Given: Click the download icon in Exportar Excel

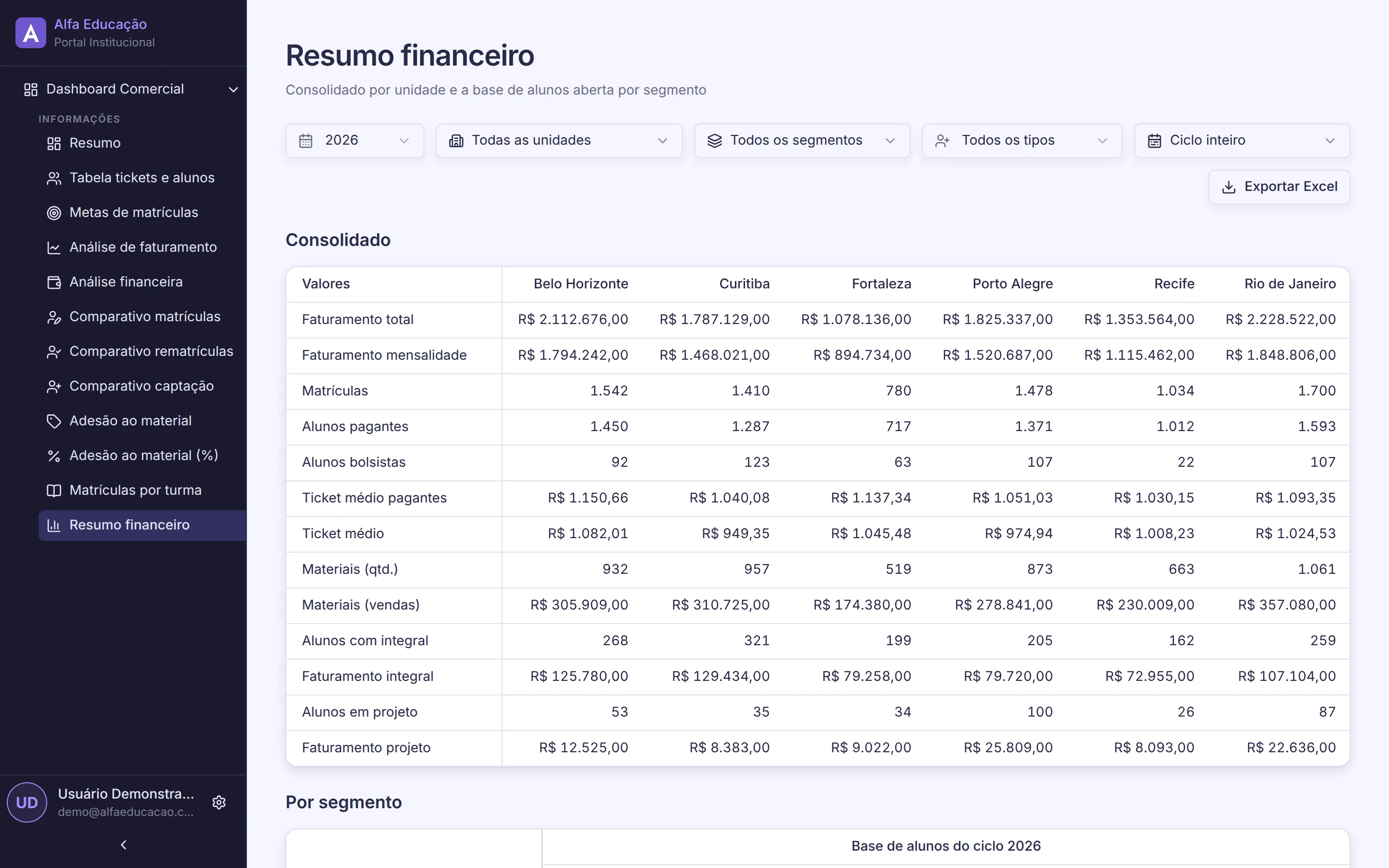Looking at the screenshot, I should point(1229,187).
